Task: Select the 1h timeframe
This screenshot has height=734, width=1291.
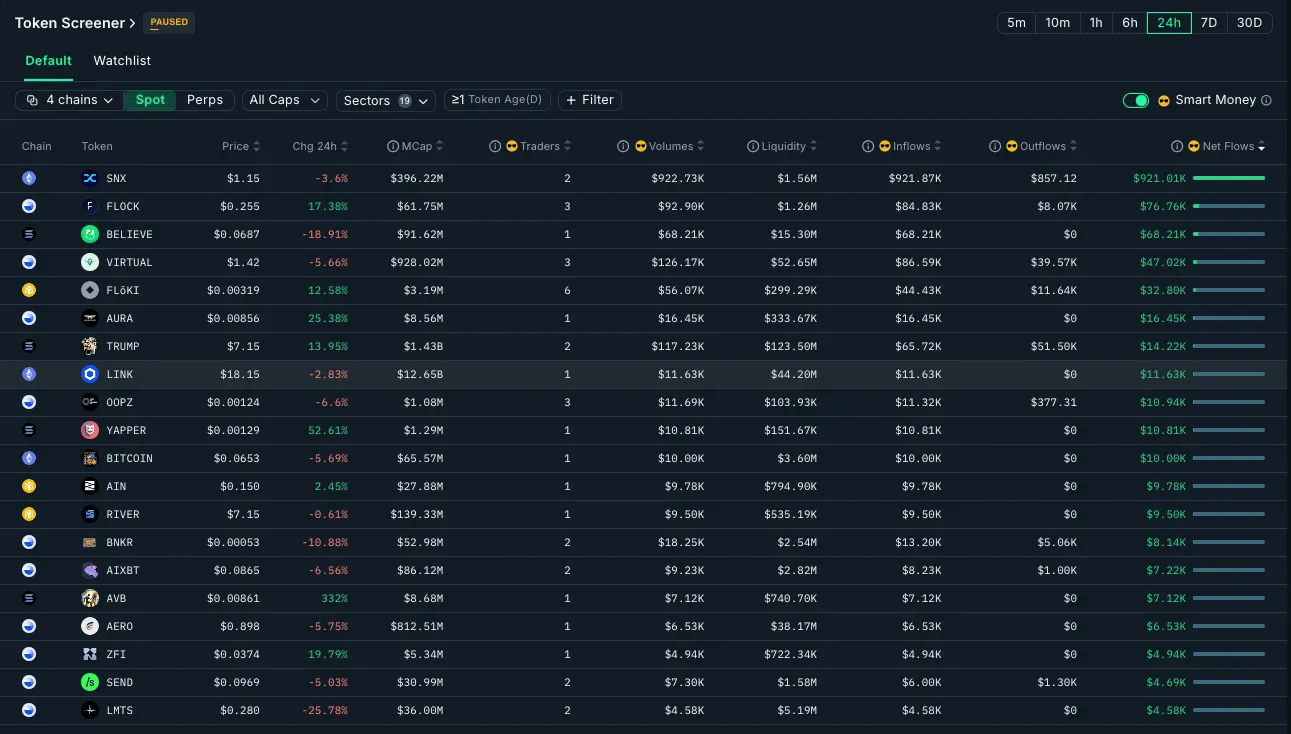Action: pyautogui.click(x=1096, y=22)
